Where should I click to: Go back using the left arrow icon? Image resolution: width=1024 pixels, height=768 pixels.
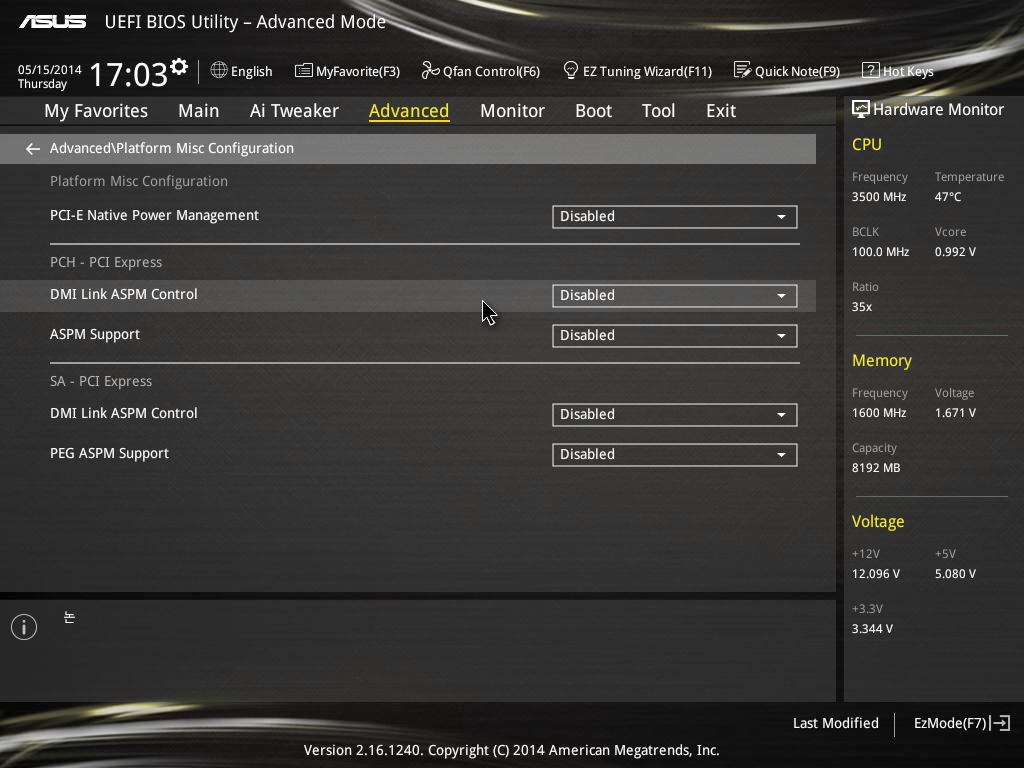coord(32,149)
